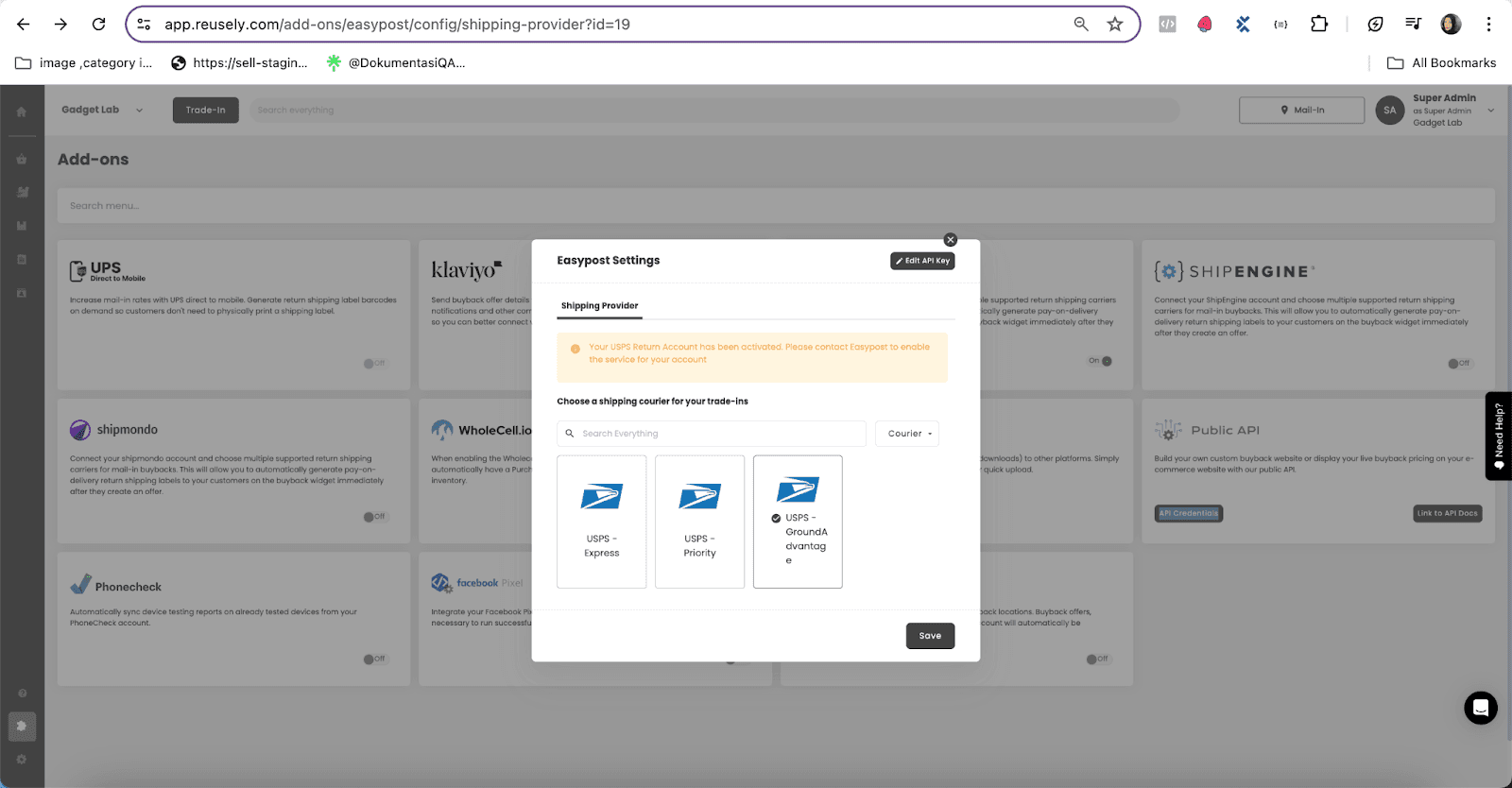
Task: Expand the Super Admin account chevron
Action: (1491, 111)
